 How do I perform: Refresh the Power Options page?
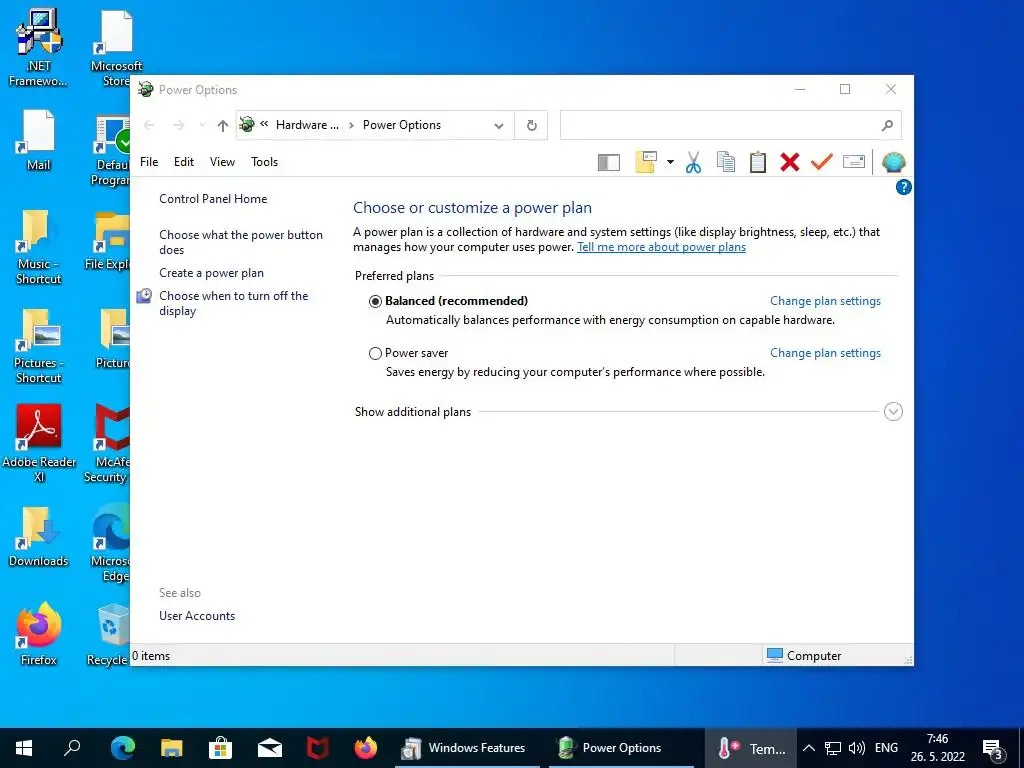point(532,125)
